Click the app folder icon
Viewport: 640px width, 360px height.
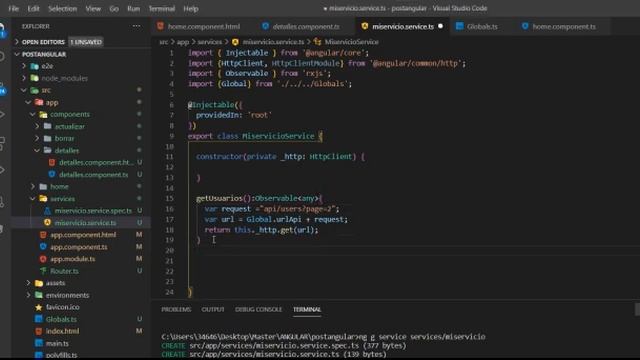[x=39, y=102]
